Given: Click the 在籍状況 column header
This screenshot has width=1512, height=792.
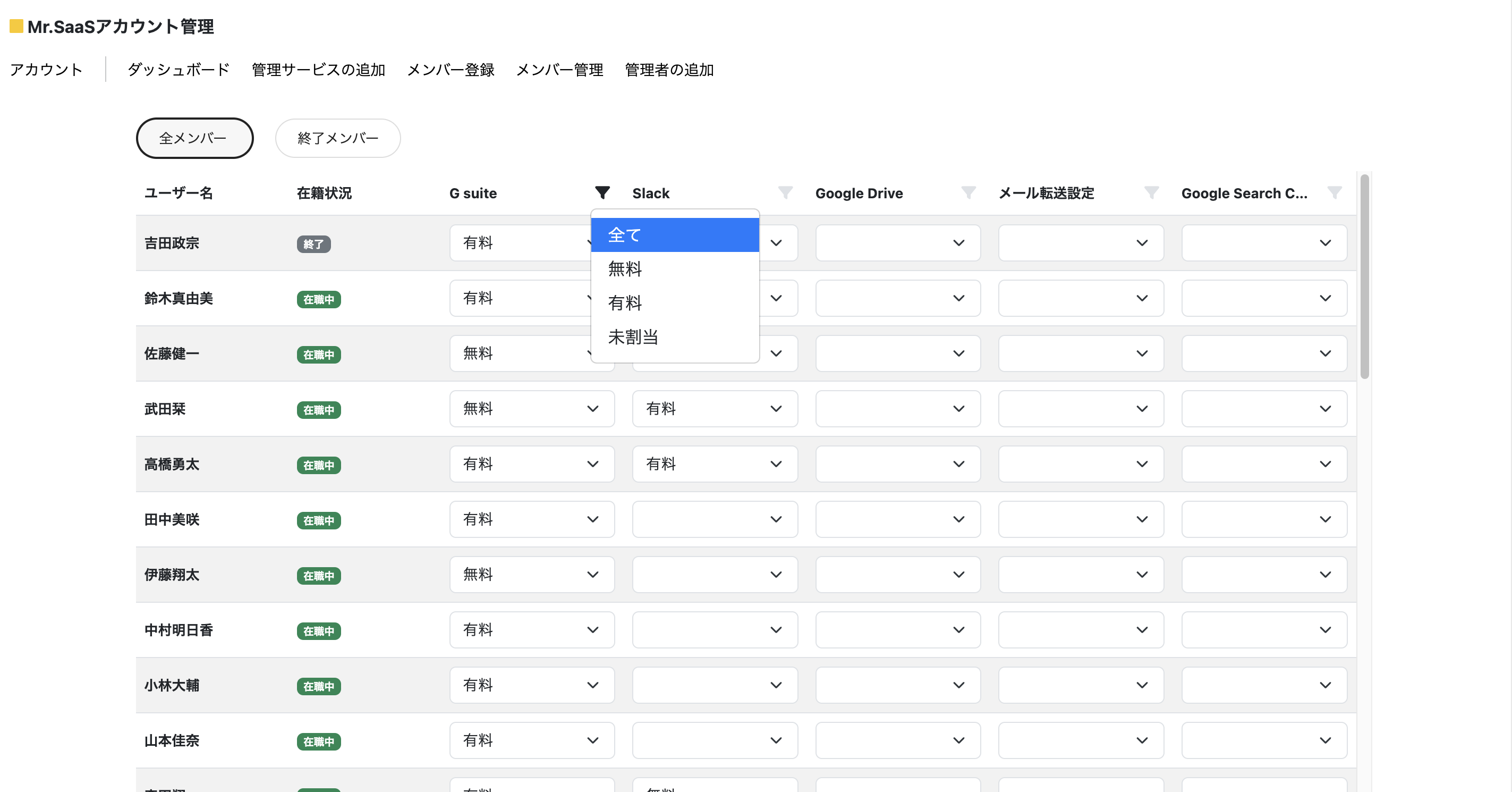Looking at the screenshot, I should coord(324,192).
